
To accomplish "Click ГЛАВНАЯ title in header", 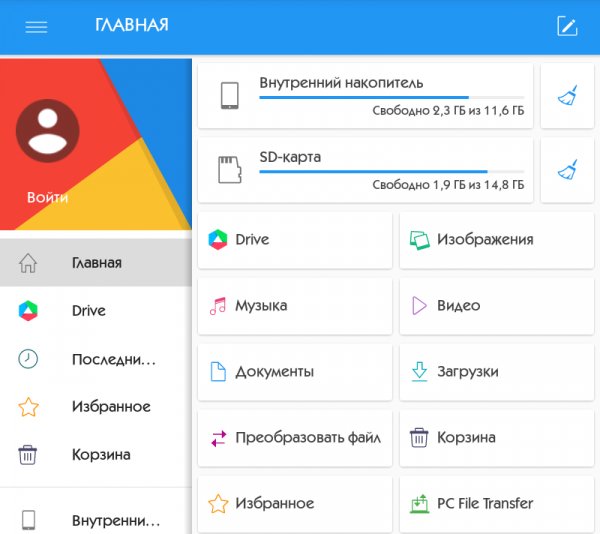I will pos(132,25).
